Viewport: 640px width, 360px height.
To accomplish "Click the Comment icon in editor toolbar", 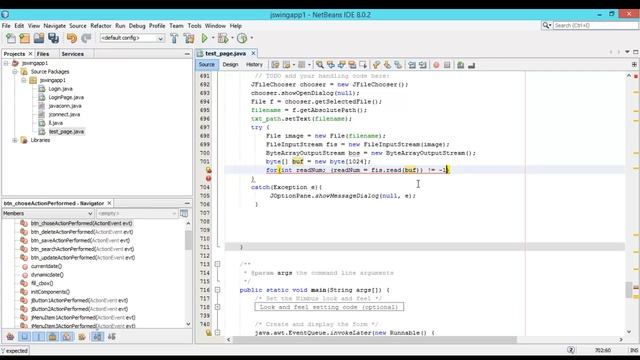I will click(460, 65).
